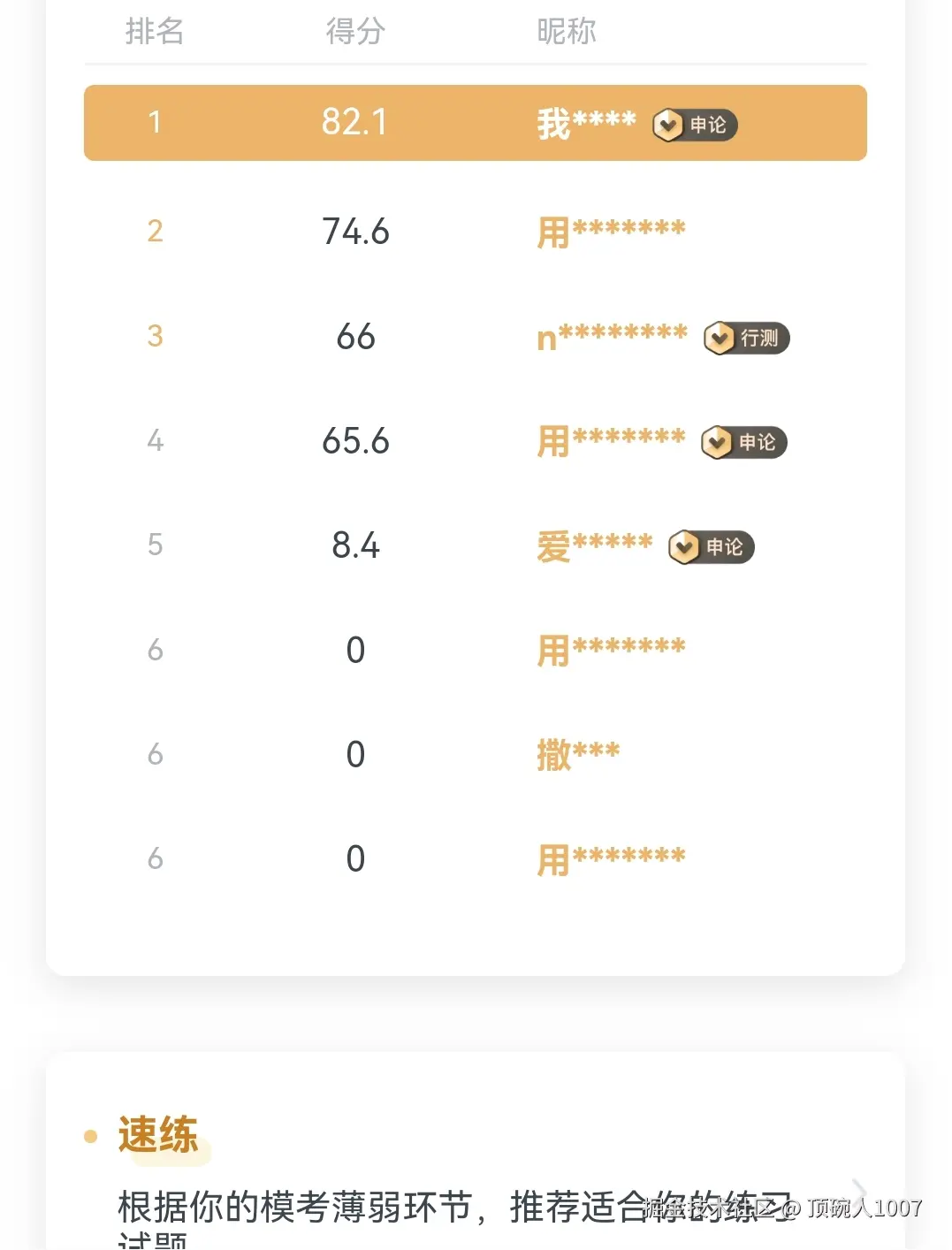Viewport: 952px width, 1250px height.
Task: Select nickname 撒*** in the list
Action: (x=578, y=754)
